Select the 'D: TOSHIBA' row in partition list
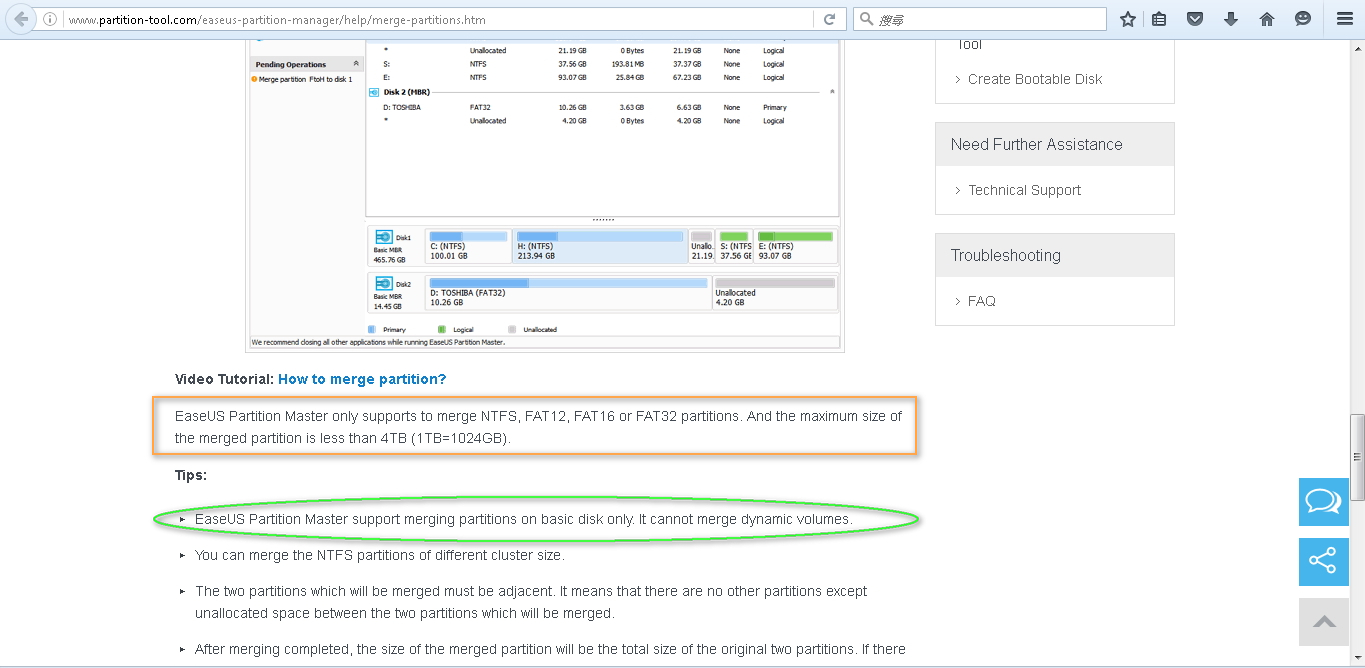The width and height of the screenshot is (1365, 668). pos(602,107)
